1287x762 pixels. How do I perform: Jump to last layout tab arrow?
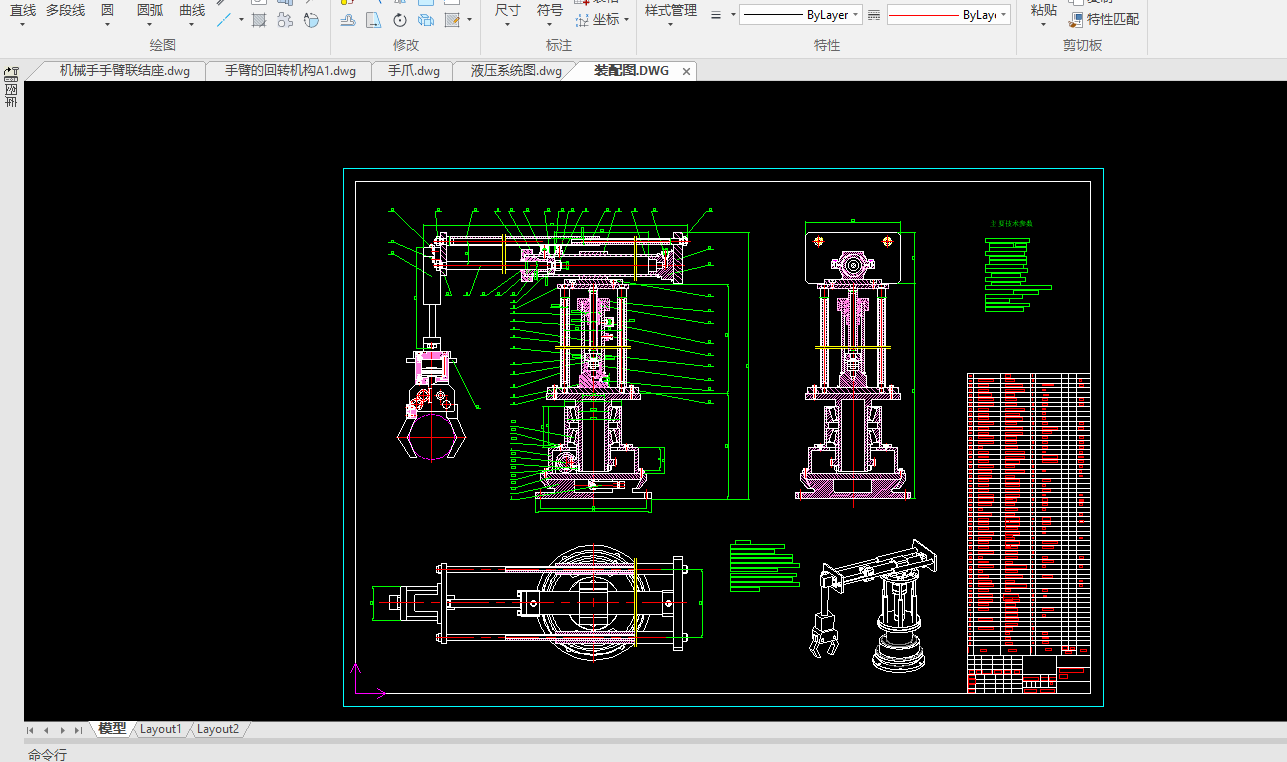(78, 730)
